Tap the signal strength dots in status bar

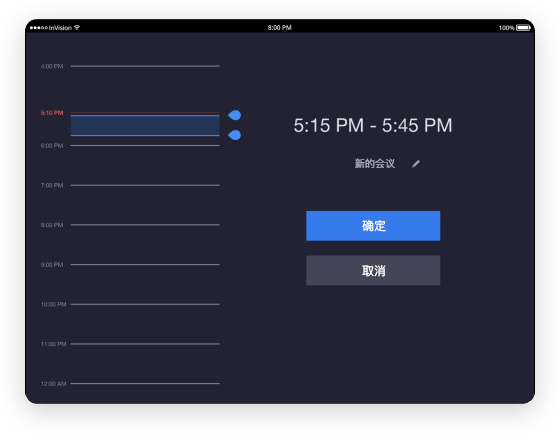[x=39, y=28]
